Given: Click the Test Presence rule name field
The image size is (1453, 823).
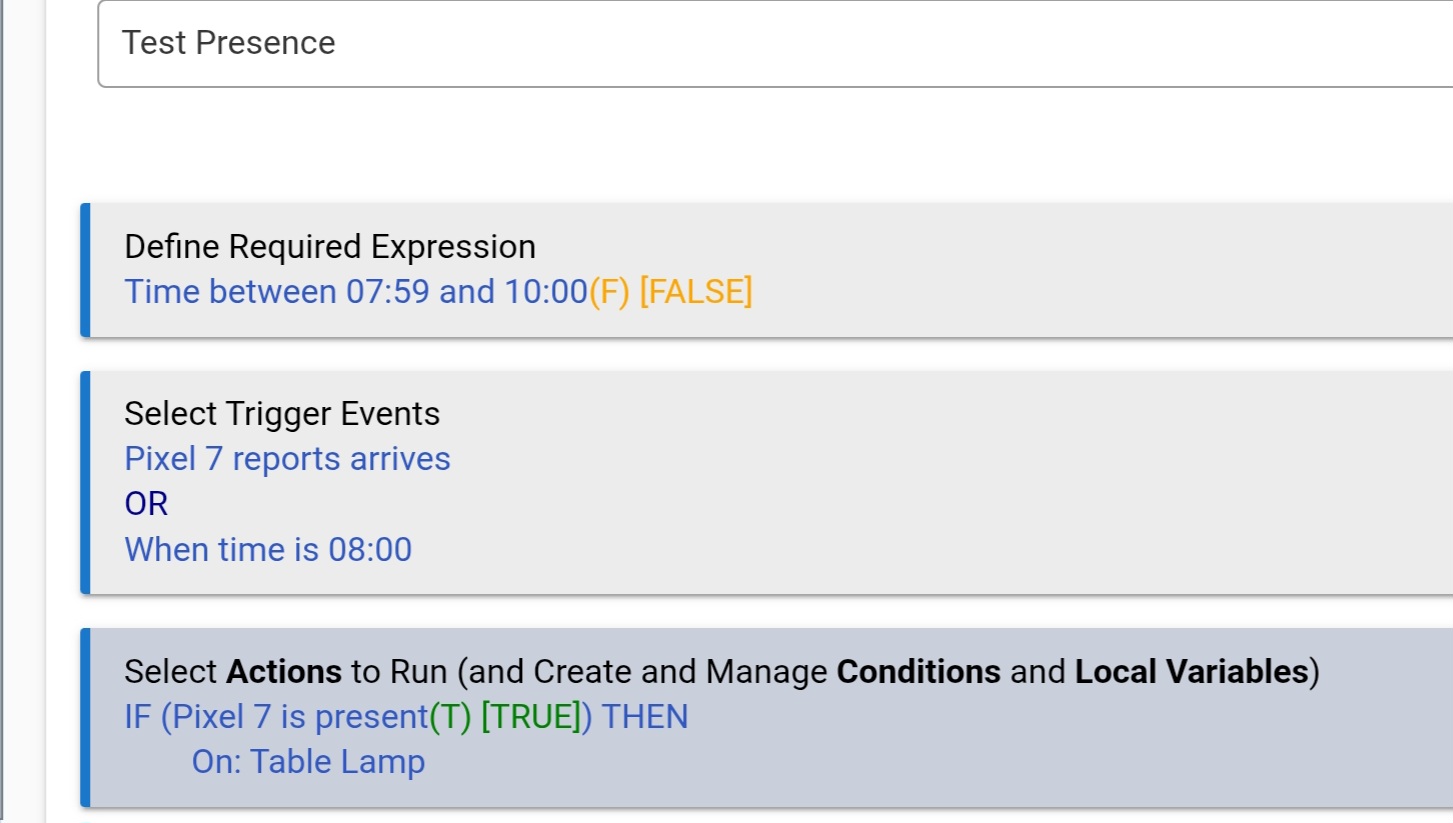Looking at the screenshot, I should tap(700, 43).
